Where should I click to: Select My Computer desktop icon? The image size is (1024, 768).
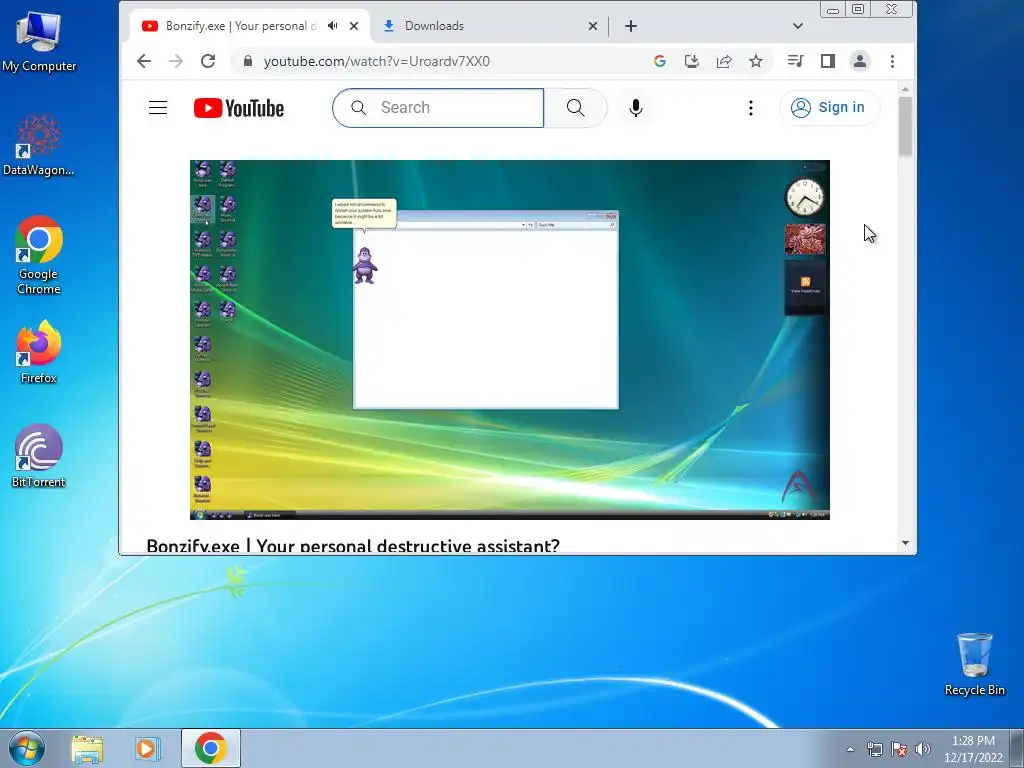coord(39,42)
